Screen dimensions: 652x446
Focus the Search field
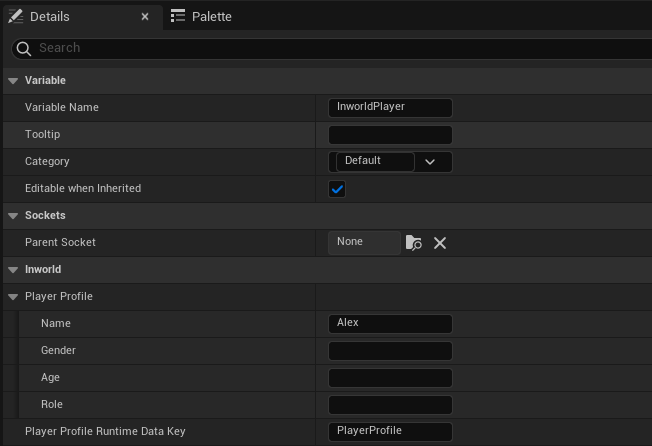[x=332, y=48]
